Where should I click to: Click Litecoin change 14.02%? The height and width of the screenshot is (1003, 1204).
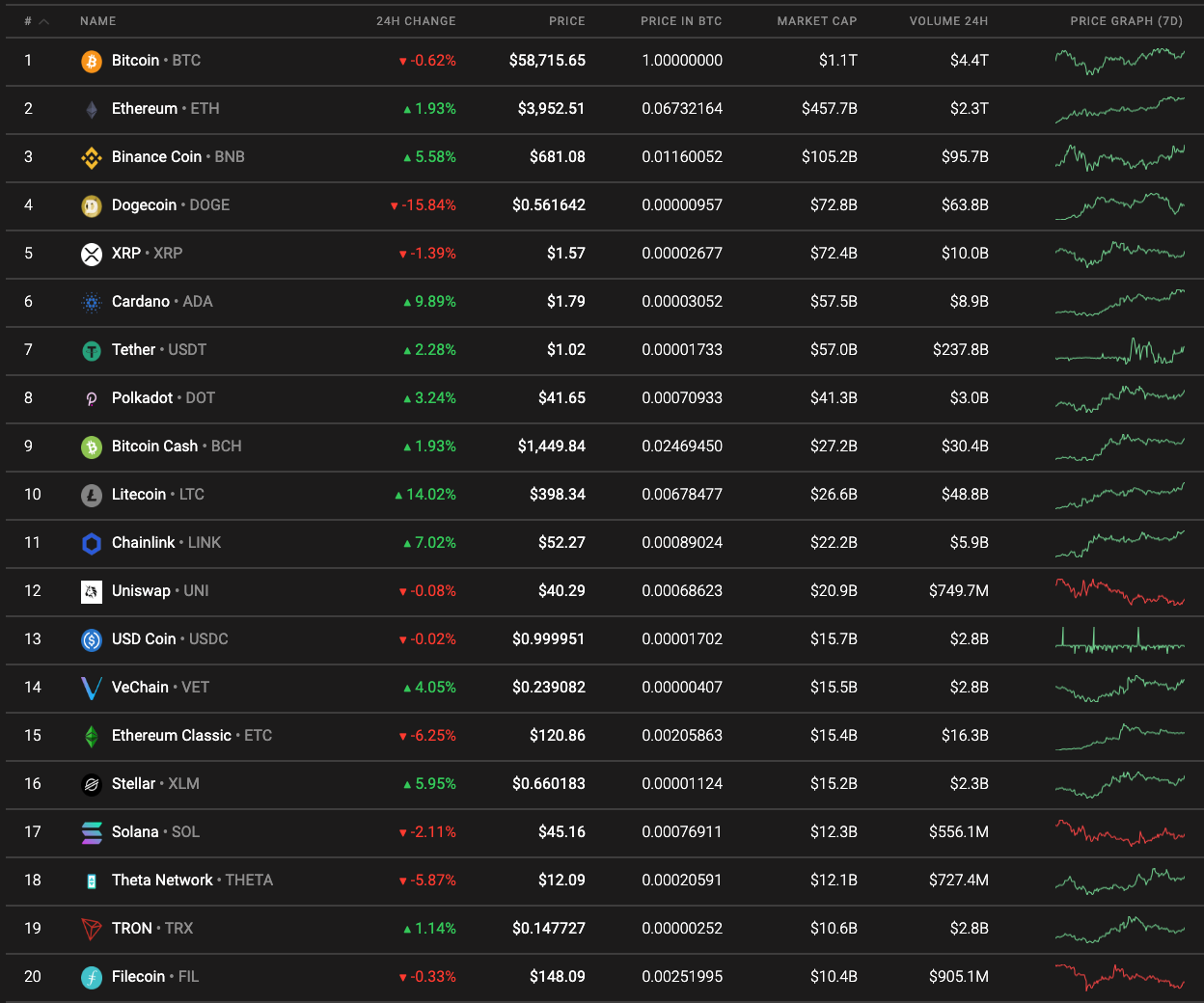coord(425,495)
